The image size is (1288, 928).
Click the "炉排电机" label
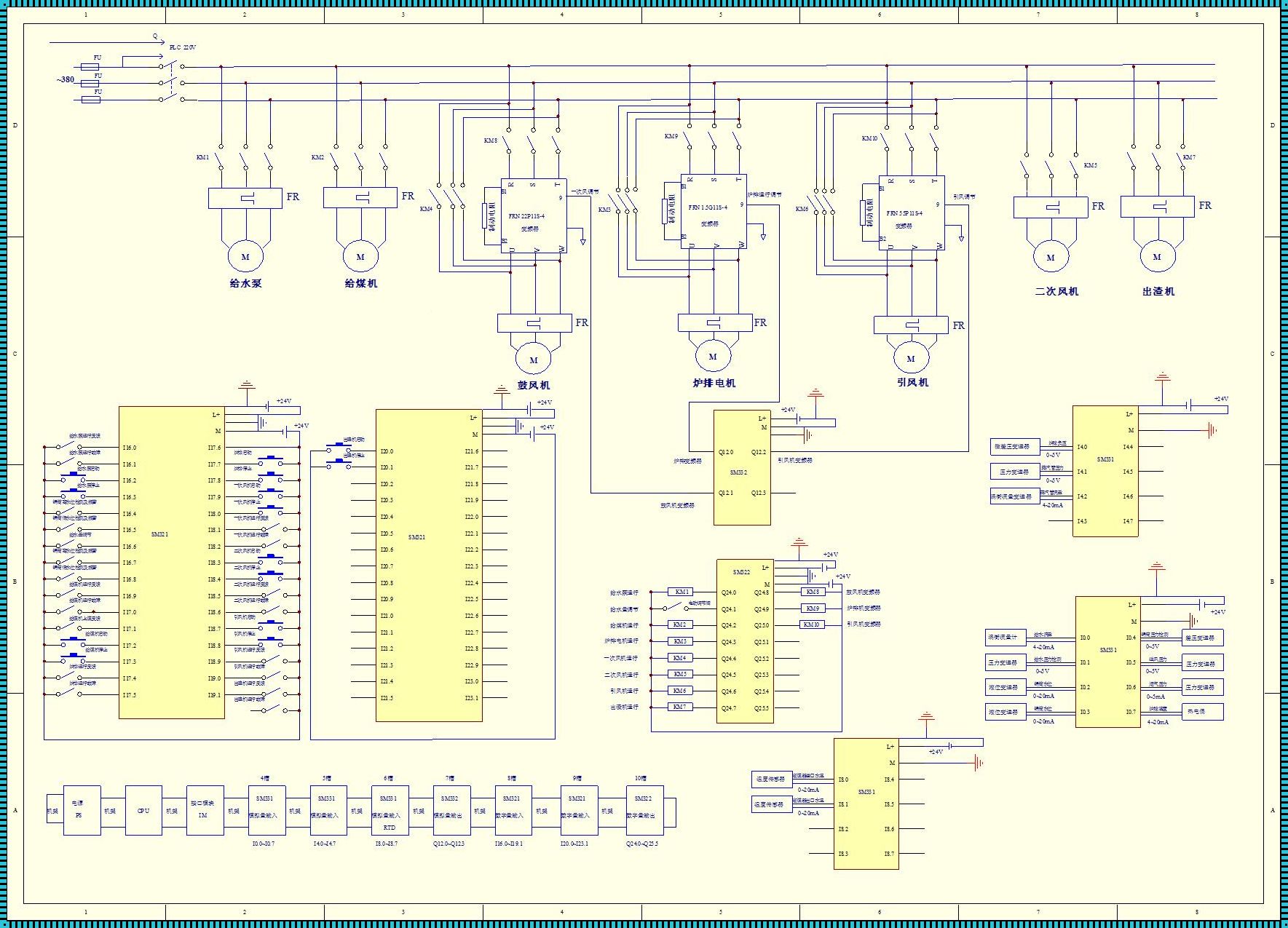coord(714,383)
